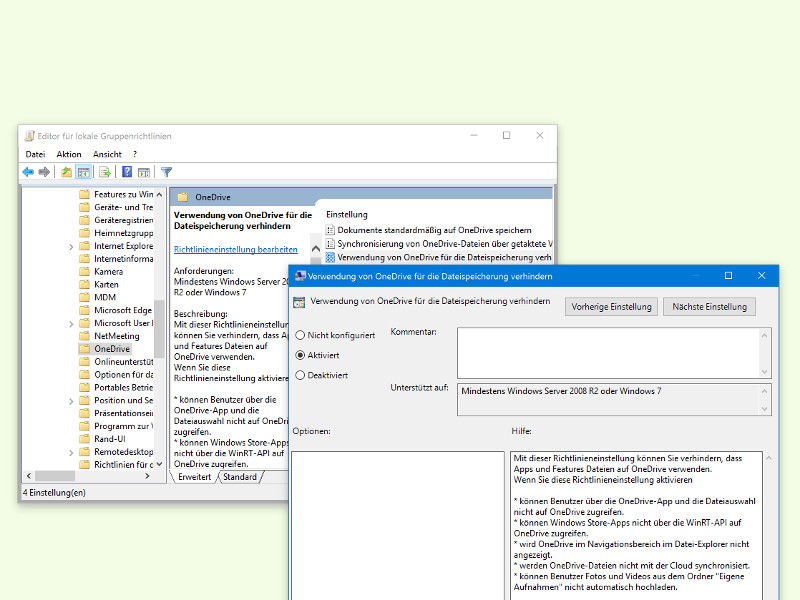Select 'Features zu Win' tree item
This screenshot has height=600, width=800.
pyautogui.click(x=123, y=194)
